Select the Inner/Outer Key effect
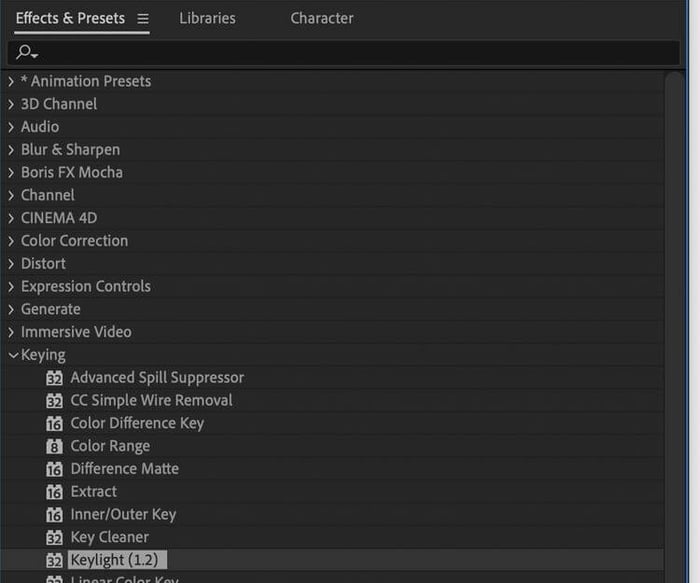 (x=123, y=514)
